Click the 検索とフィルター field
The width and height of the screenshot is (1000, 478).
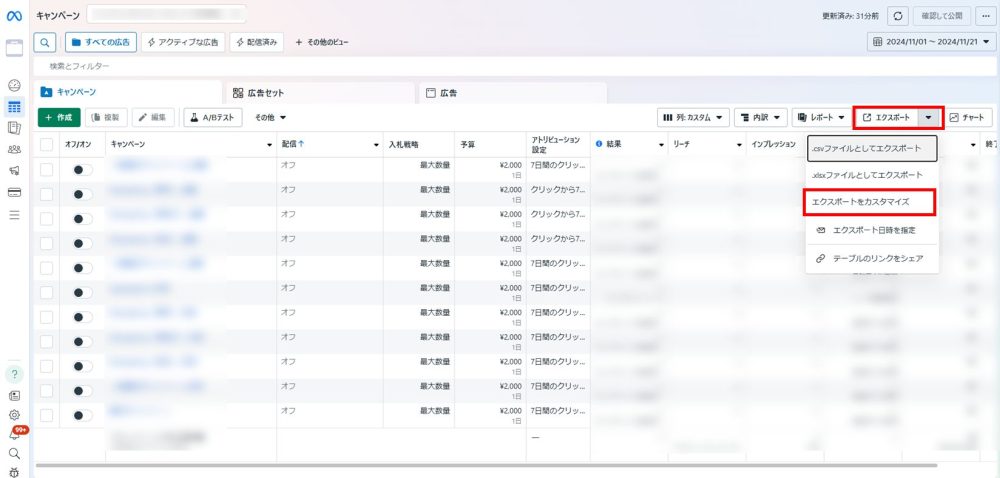point(515,66)
